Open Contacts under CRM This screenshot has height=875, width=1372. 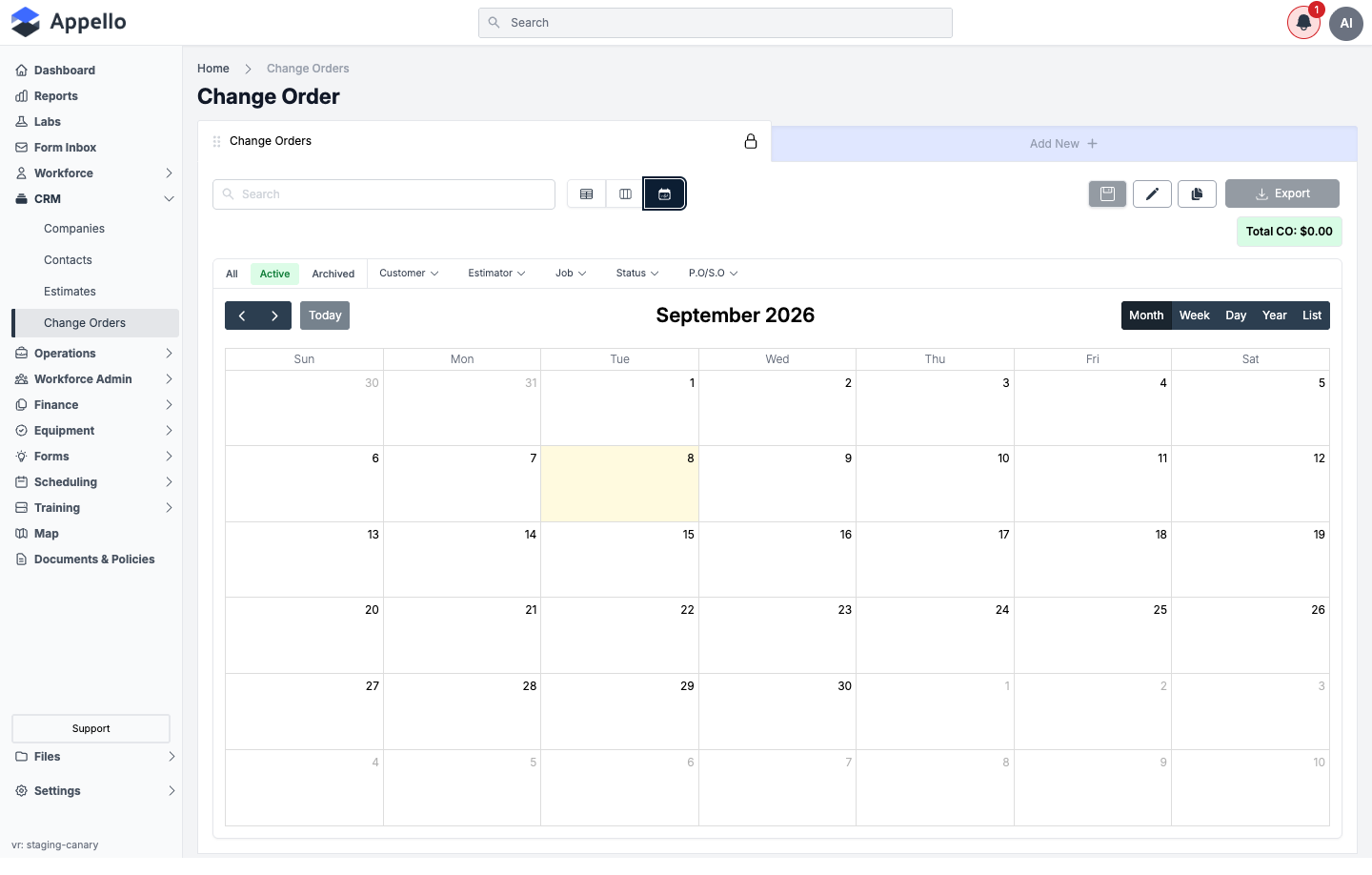coord(68,260)
